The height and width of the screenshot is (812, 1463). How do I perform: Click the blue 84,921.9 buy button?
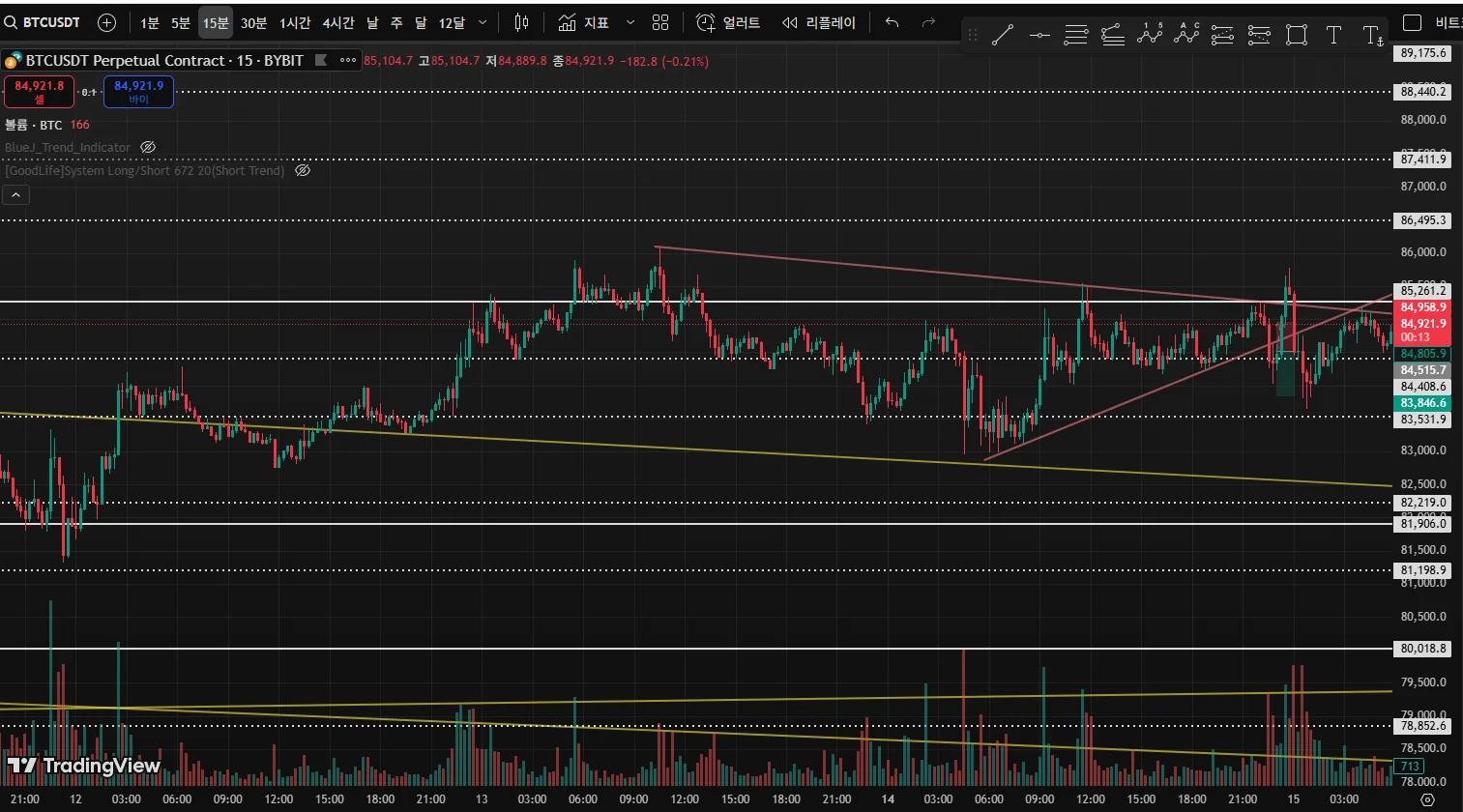(x=138, y=92)
